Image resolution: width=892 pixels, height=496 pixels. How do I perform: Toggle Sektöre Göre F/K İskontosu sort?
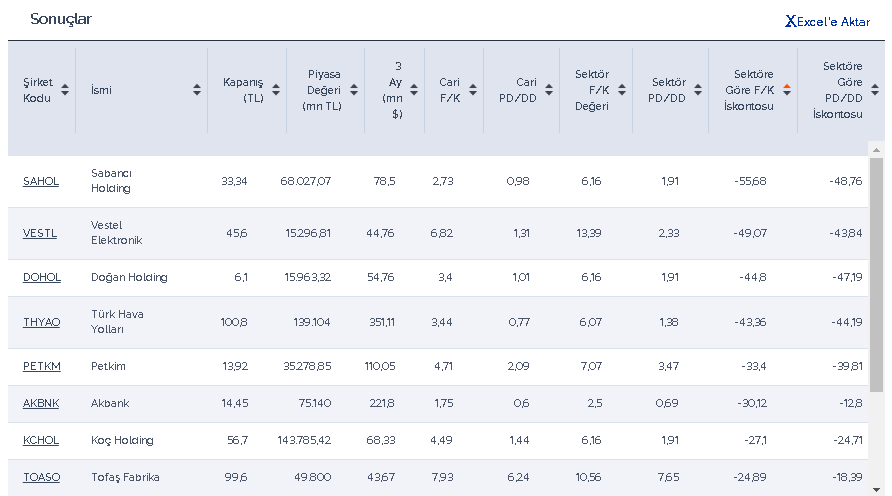(787, 90)
